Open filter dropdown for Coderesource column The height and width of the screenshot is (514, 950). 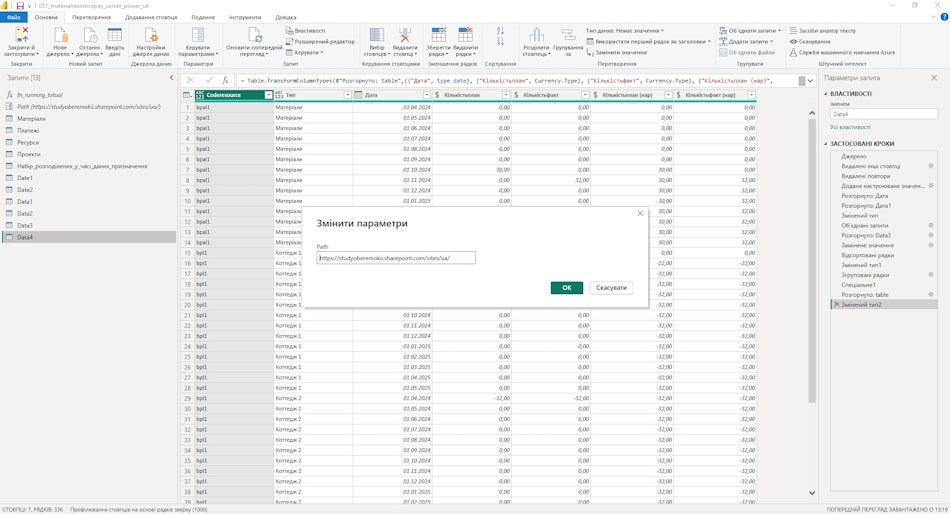pos(268,95)
